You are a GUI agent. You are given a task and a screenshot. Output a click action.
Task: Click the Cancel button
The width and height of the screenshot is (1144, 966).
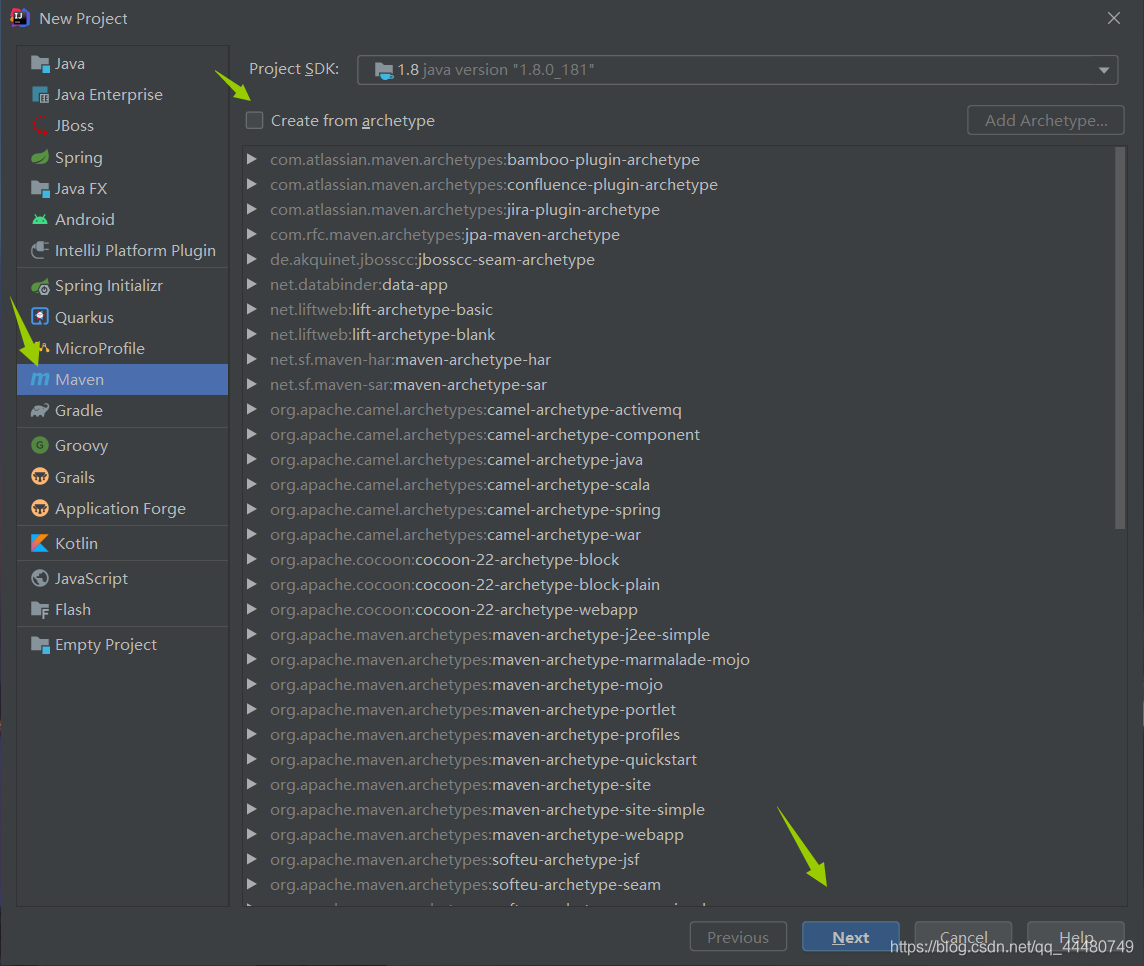tap(963, 937)
